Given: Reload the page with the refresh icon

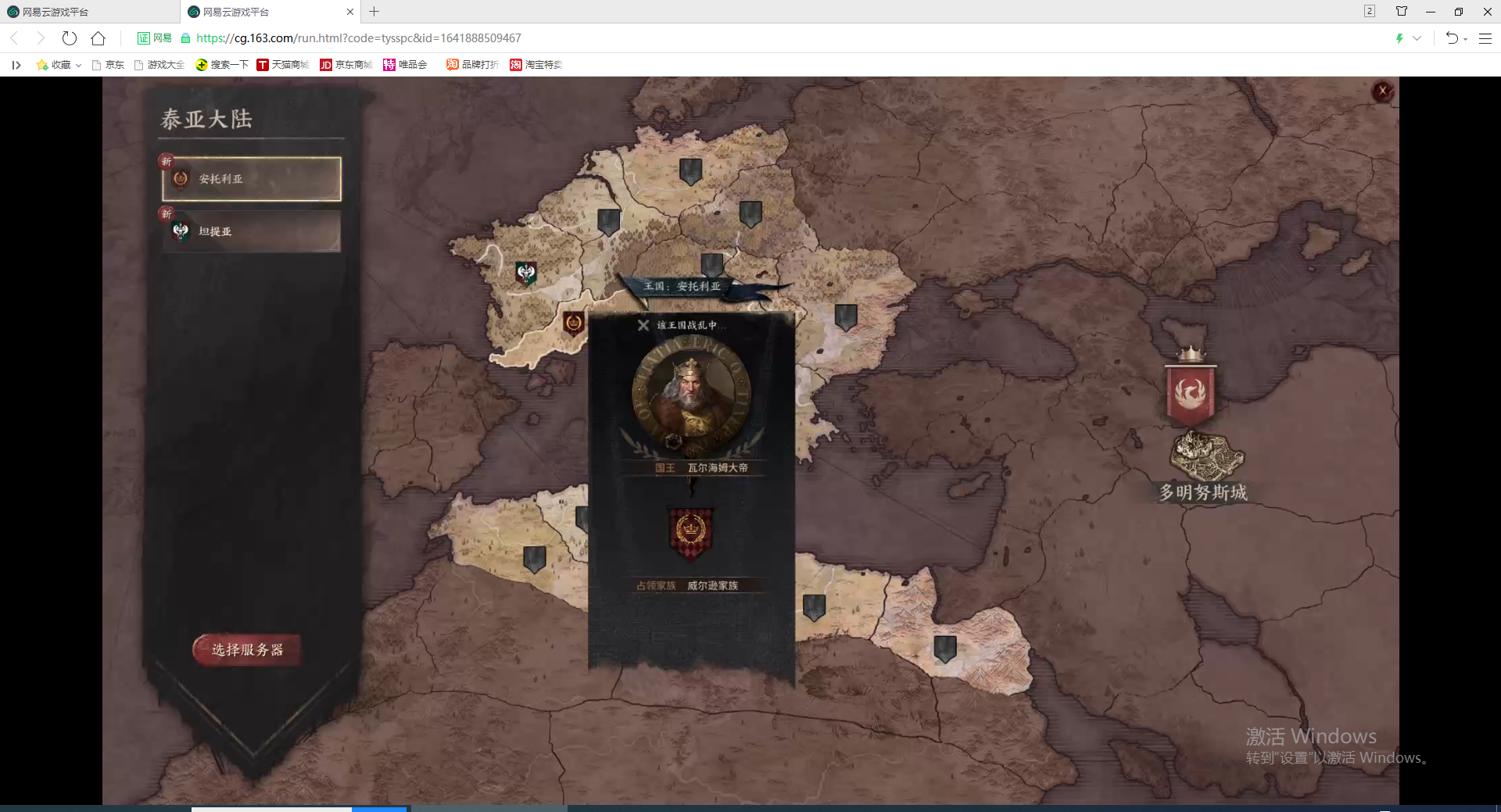Looking at the screenshot, I should click(70, 38).
